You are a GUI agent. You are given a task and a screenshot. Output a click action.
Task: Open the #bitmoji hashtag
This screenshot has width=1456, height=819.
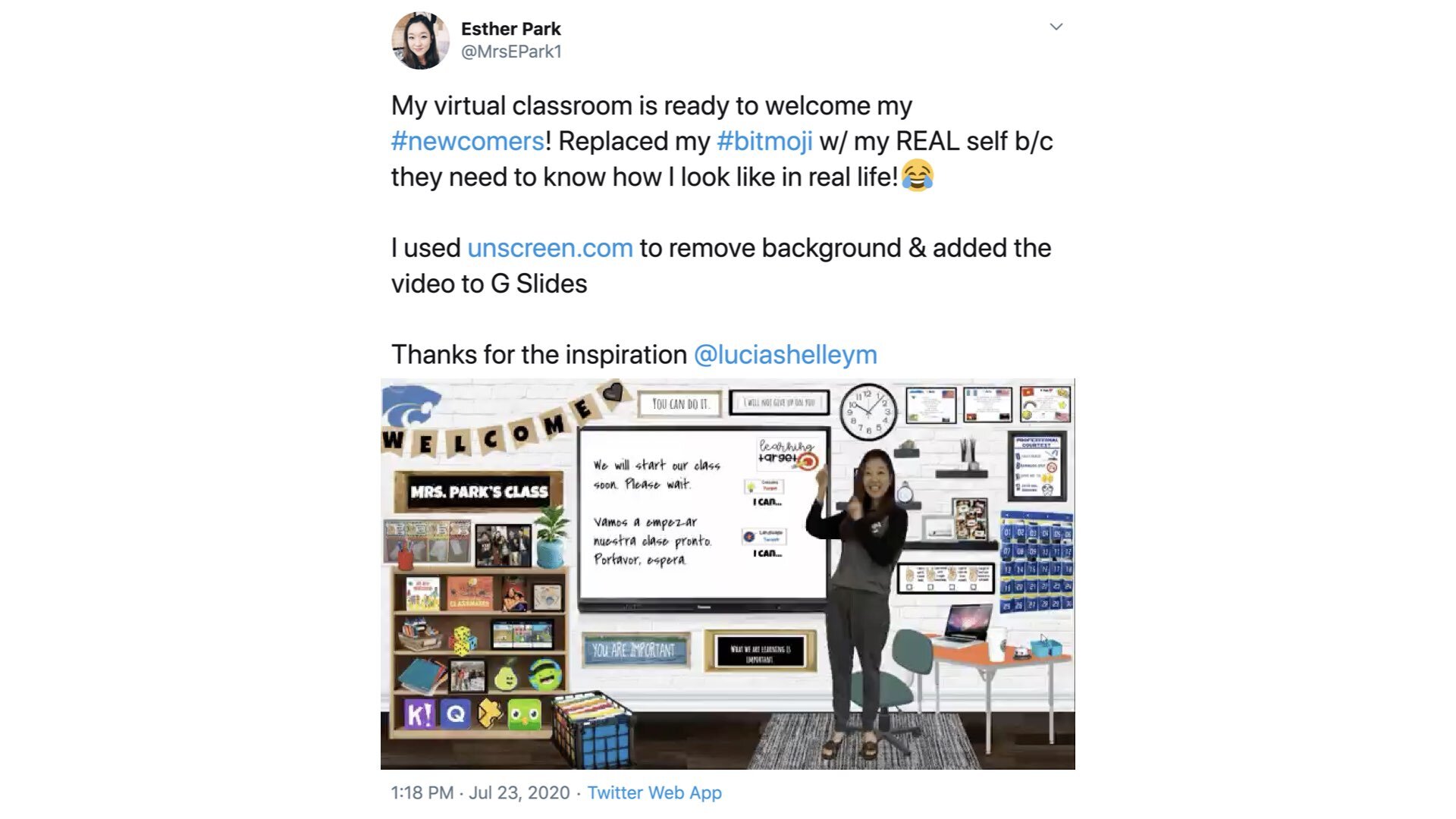764,141
